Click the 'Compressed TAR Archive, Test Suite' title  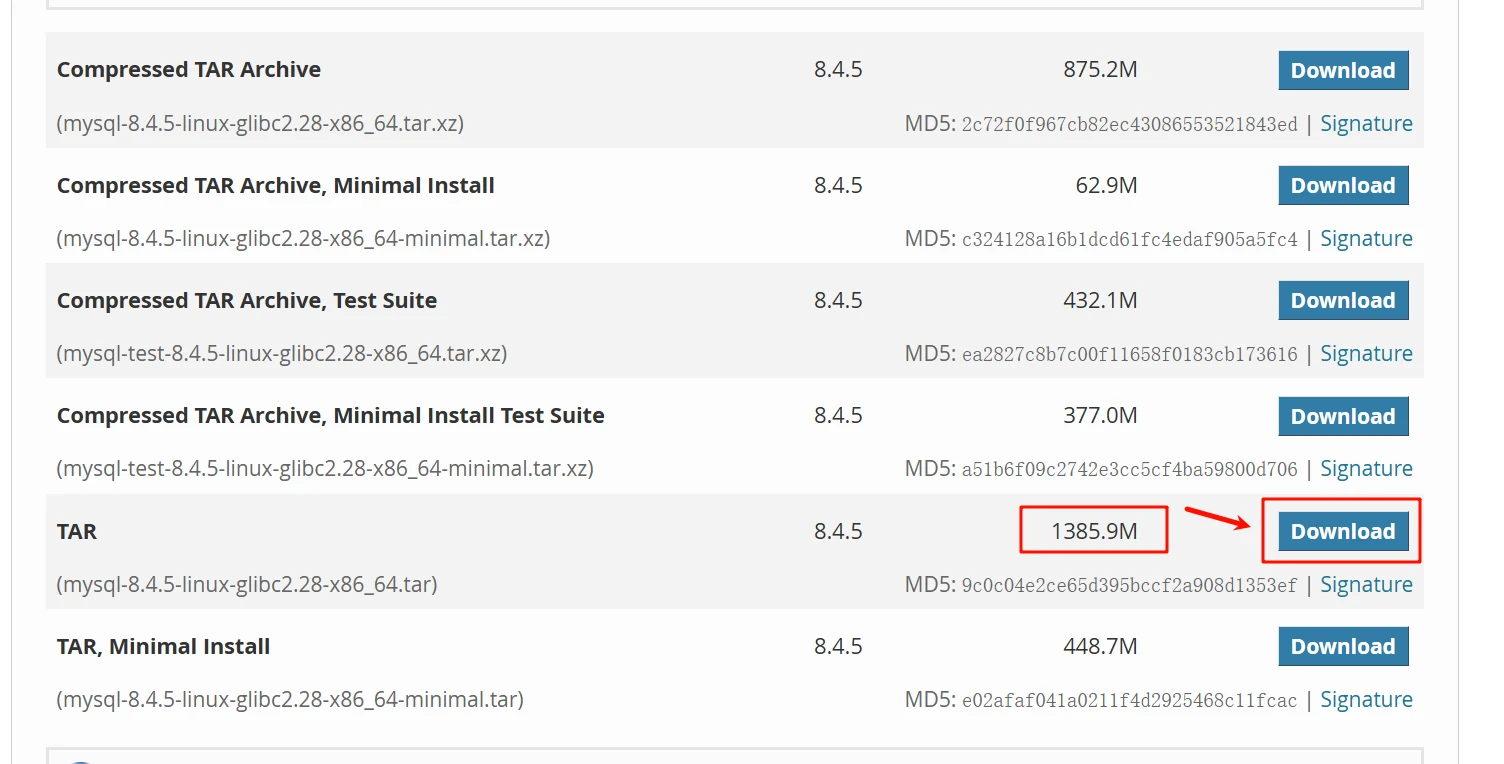point(247,301)
